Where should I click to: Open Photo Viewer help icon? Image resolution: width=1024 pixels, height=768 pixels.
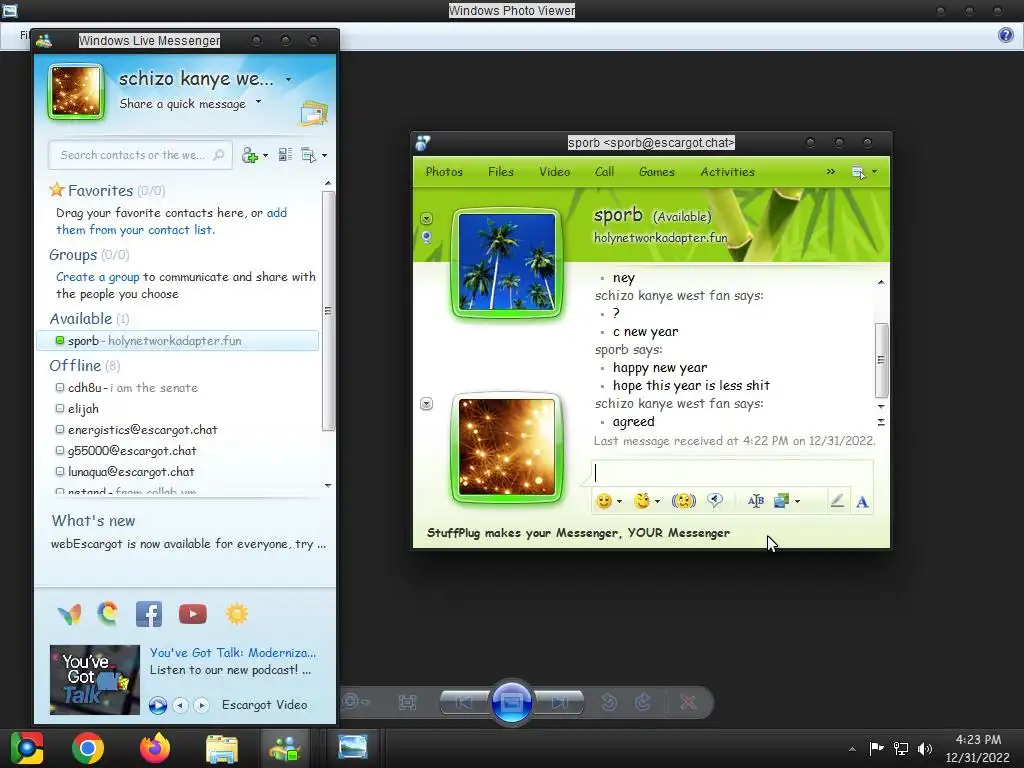point(1006,35)
